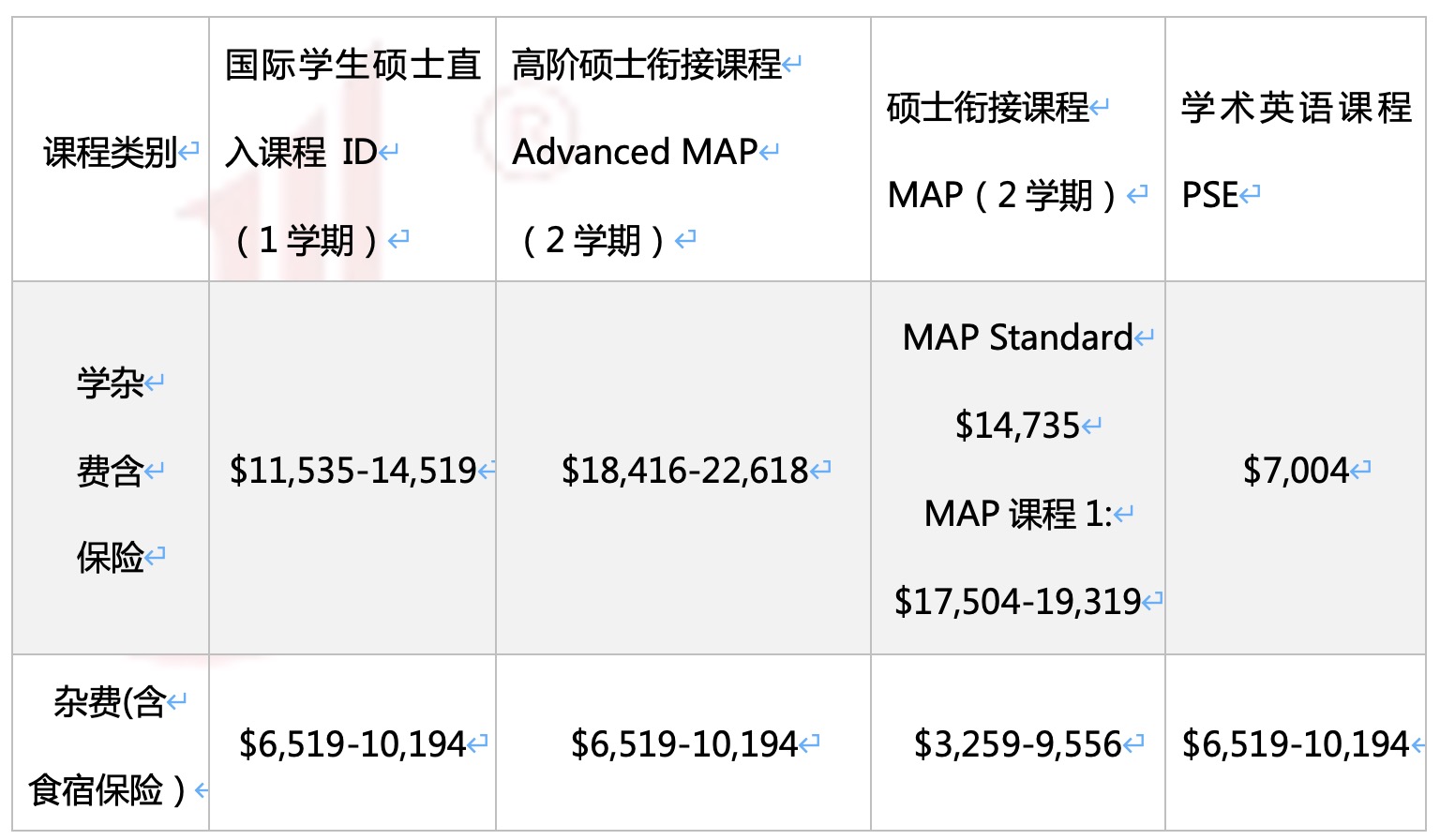Click the 学术英语课程 heading text

tap(1296, 108)
